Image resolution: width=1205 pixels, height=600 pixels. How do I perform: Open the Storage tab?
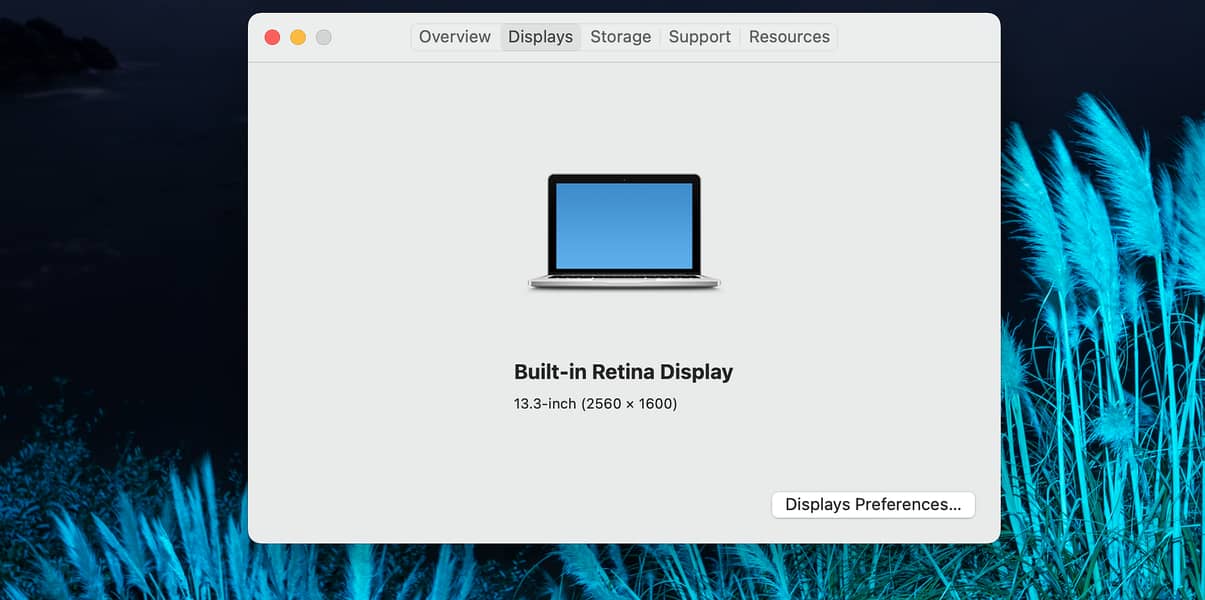click(620, 37)
